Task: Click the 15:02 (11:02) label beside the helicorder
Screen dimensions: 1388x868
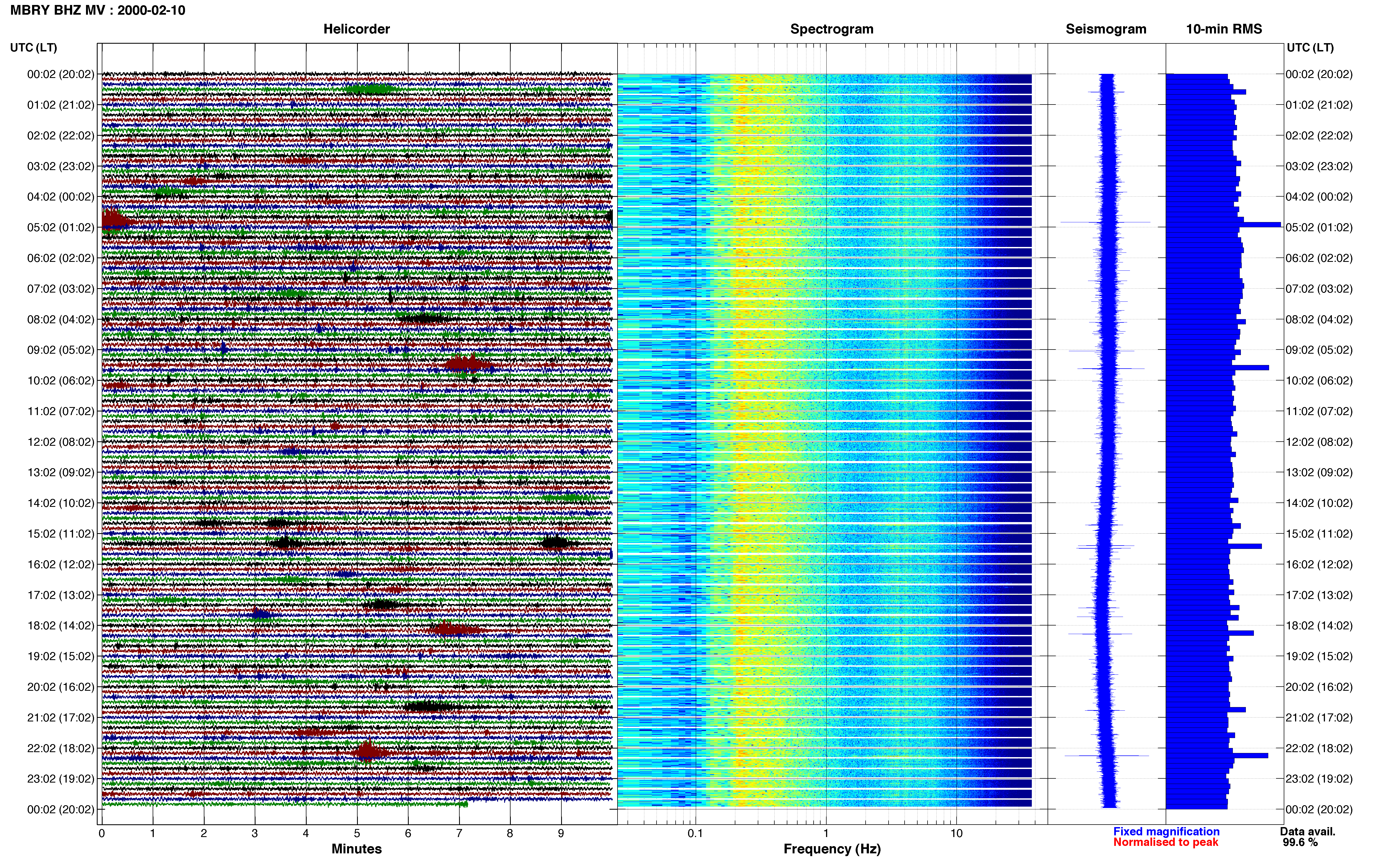Action: (x=61, y=534)
